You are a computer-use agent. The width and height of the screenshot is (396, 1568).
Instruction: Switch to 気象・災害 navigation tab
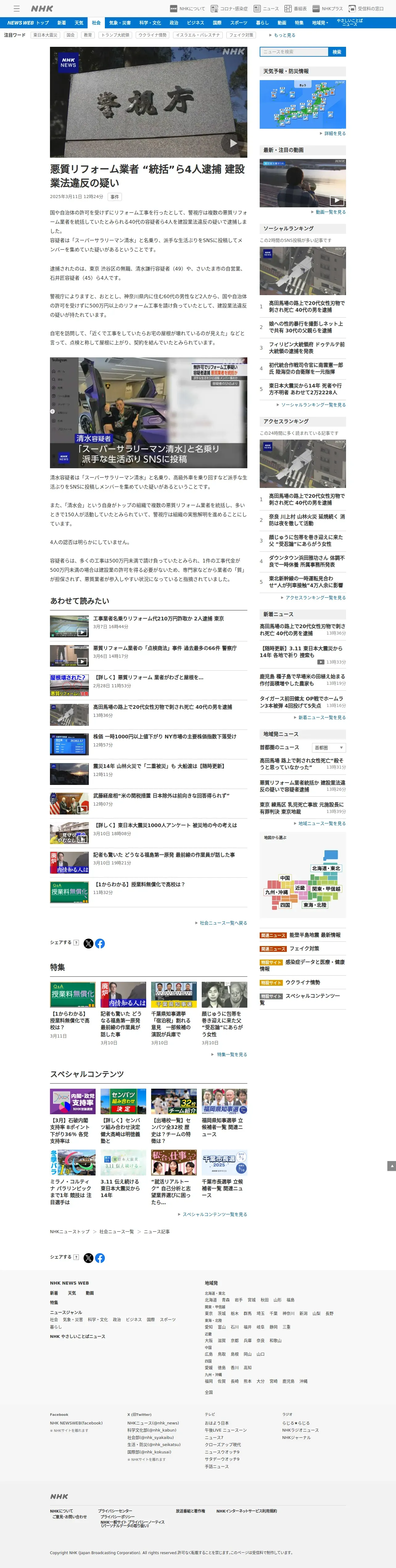[x=119, y=22]
